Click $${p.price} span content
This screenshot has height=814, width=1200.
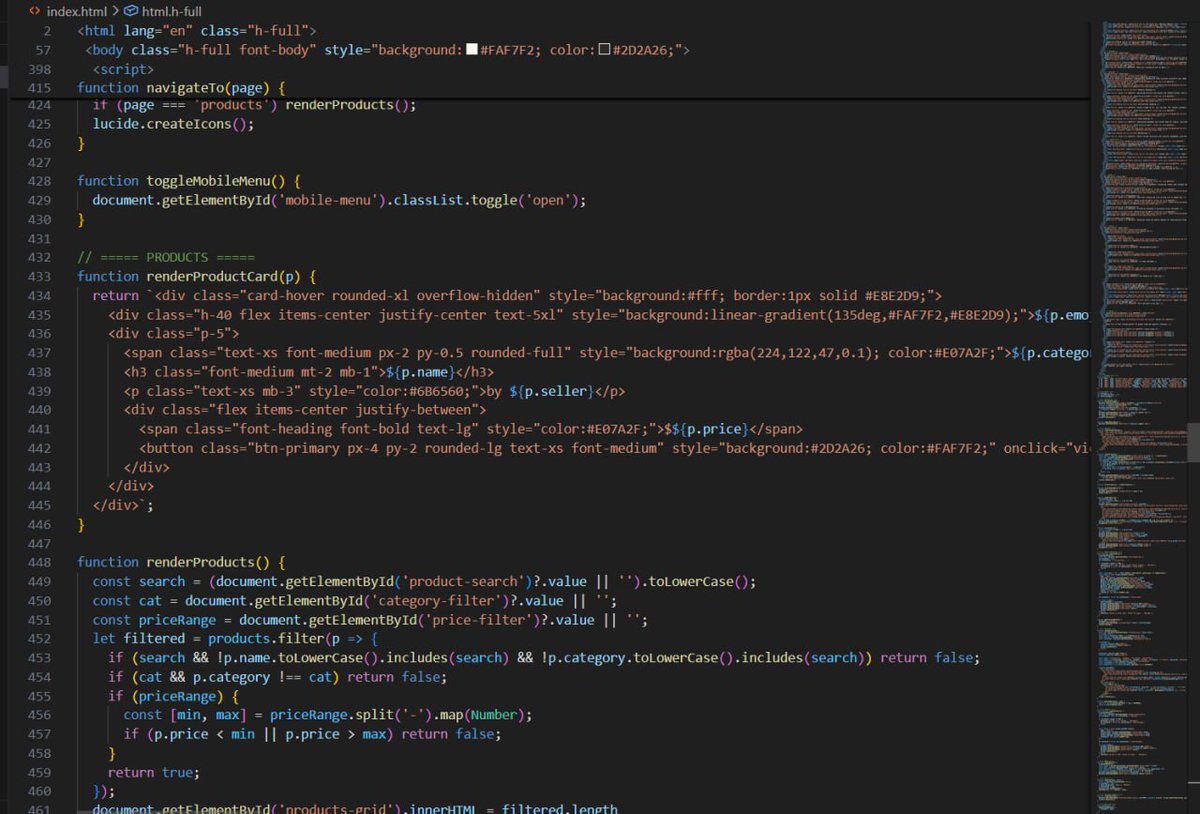(704, 429)
